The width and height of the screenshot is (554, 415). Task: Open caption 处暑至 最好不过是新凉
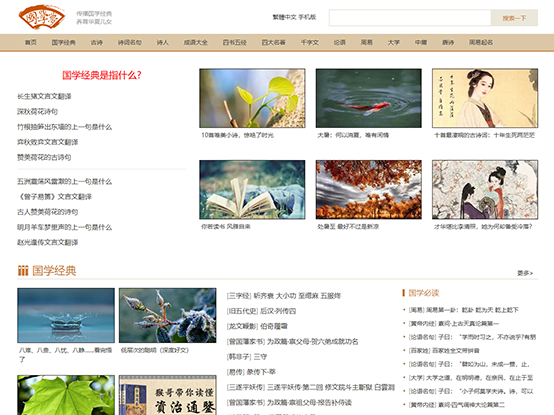pyautogui.click(x=348, y=226)
